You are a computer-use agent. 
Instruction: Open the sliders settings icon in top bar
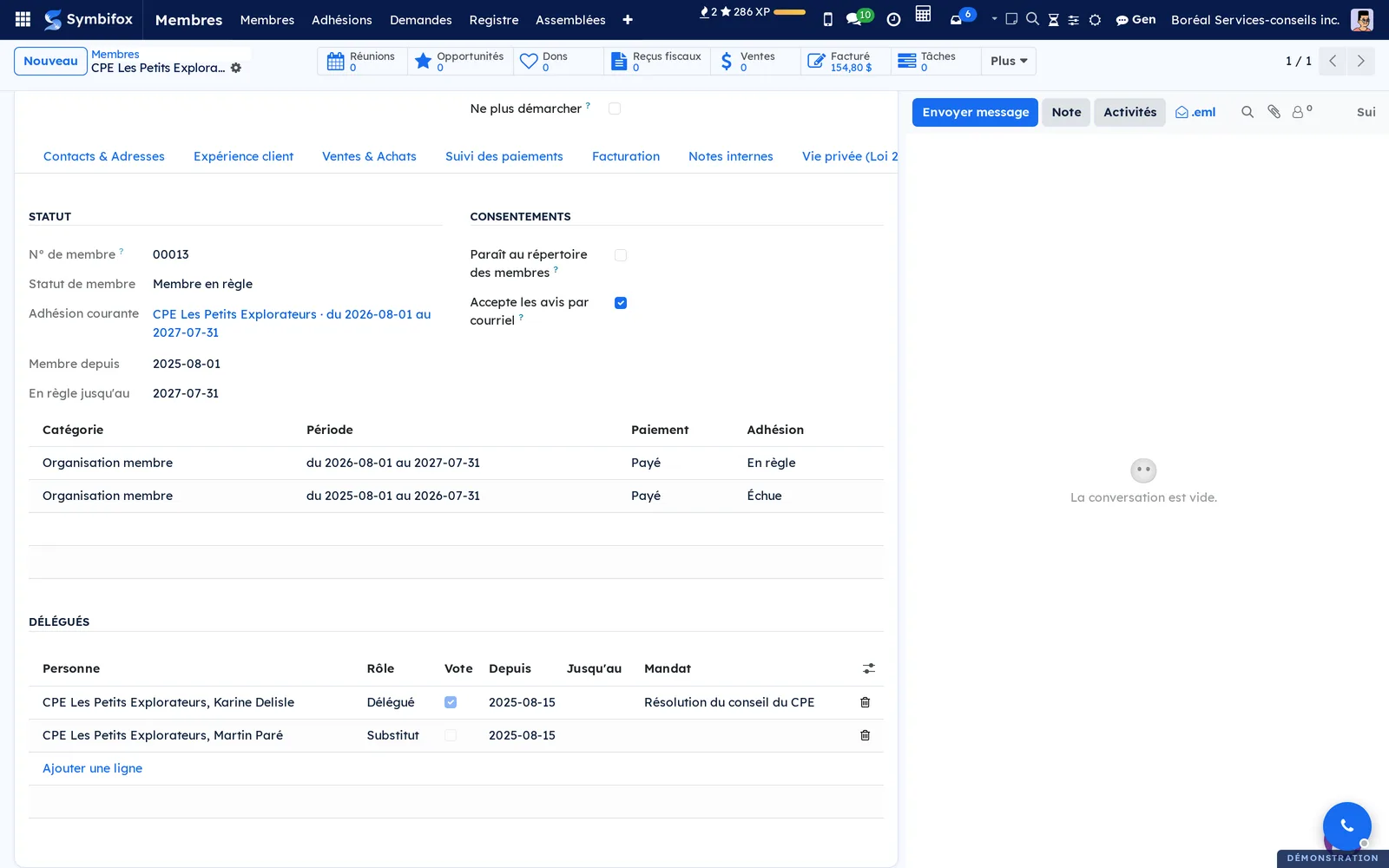1074,19
